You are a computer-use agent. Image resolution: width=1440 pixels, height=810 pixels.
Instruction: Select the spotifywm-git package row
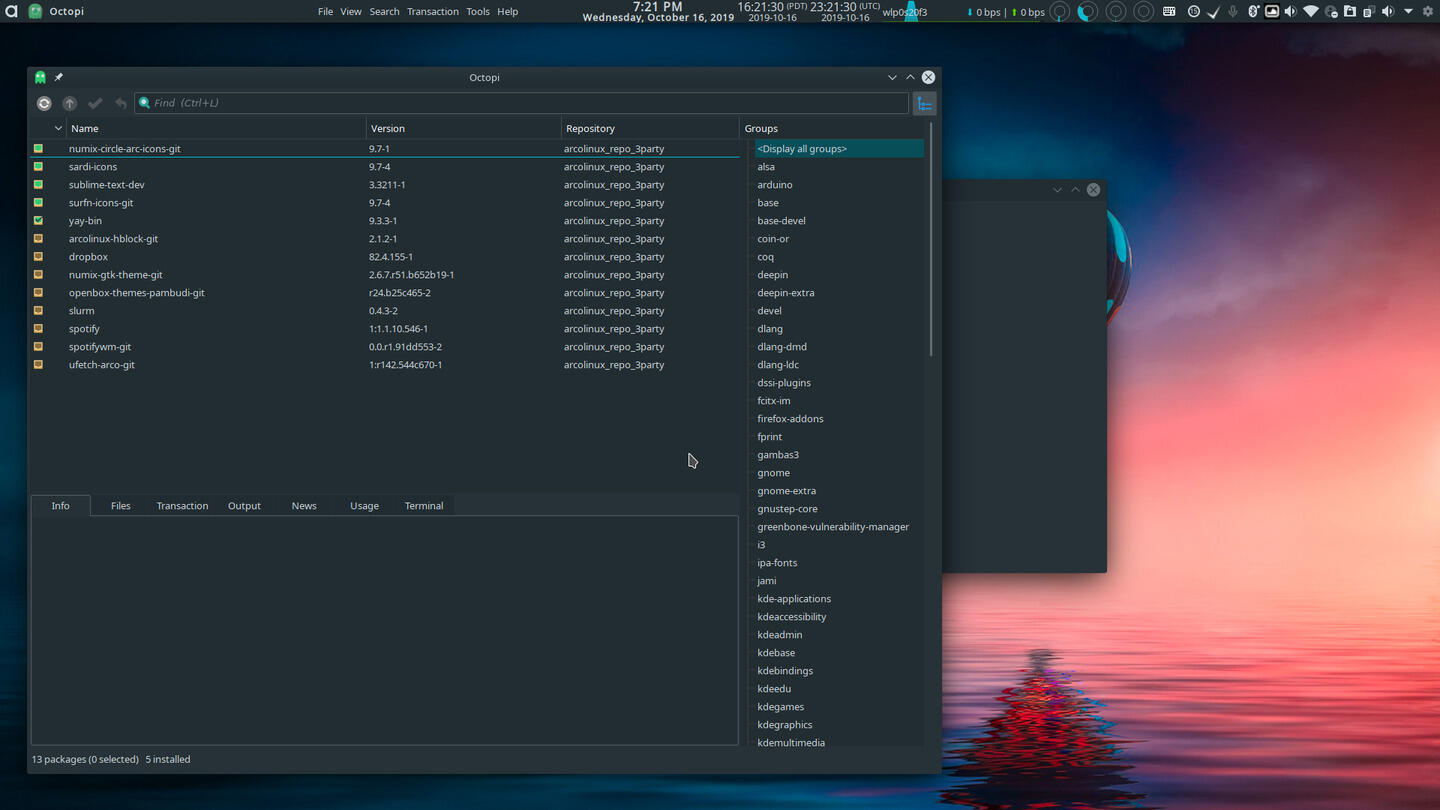coord(384,346)
